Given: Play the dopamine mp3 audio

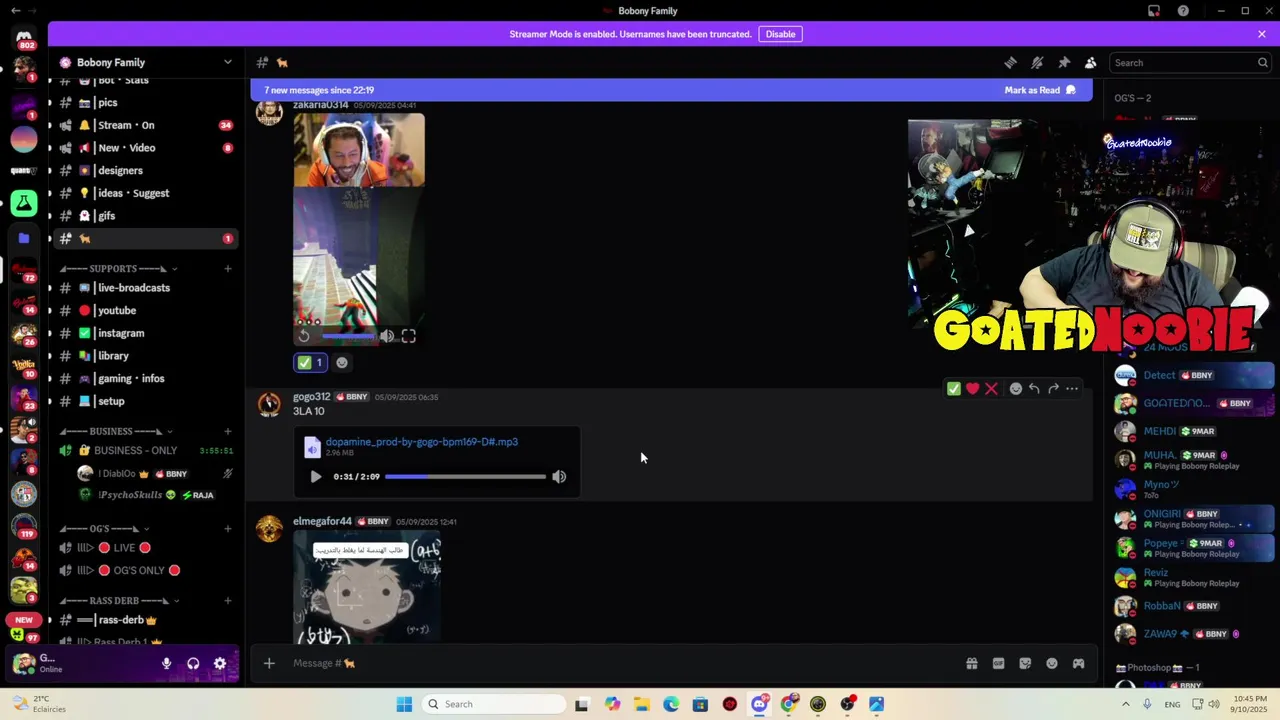Looking at the screenshot, I should point(316,477).
